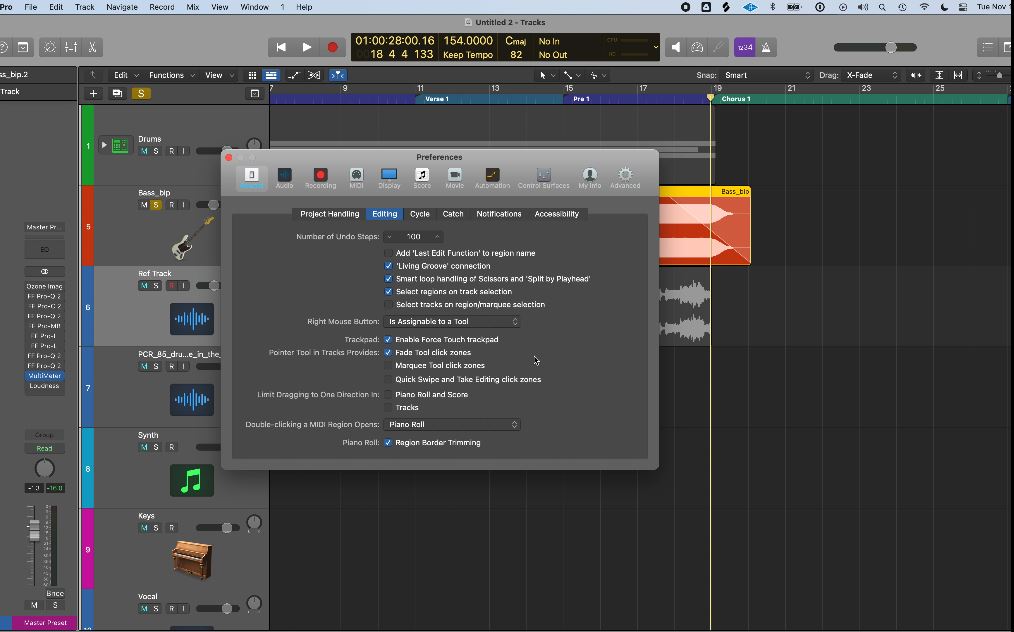Open the Audio preferences pane
1014x632 pixels.
(284, 177)
